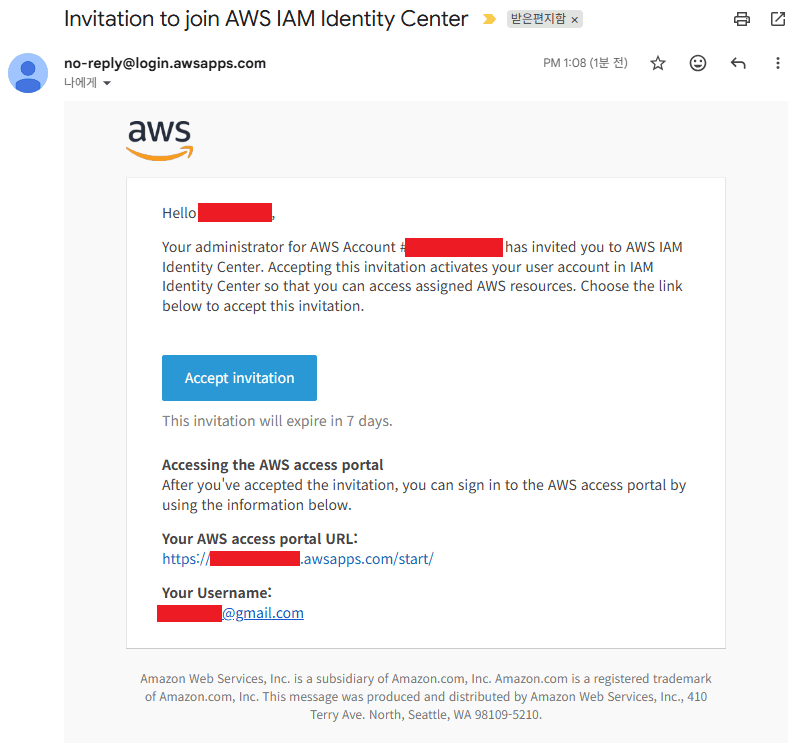Click the @gmail.com username link
The width and height of the screenshot is (802, 749).
[263, 613]
